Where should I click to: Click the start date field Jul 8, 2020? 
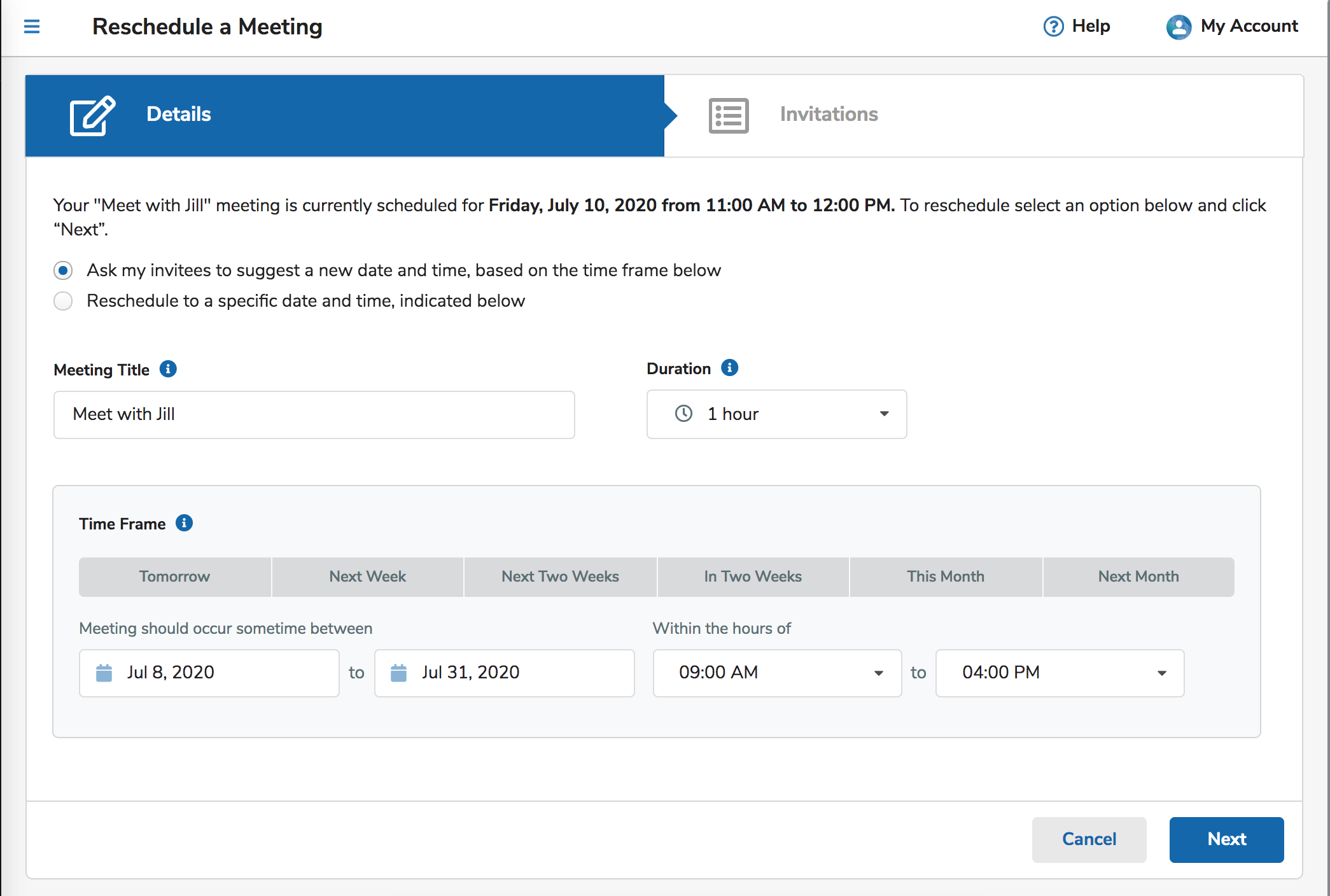pos(209,673)
